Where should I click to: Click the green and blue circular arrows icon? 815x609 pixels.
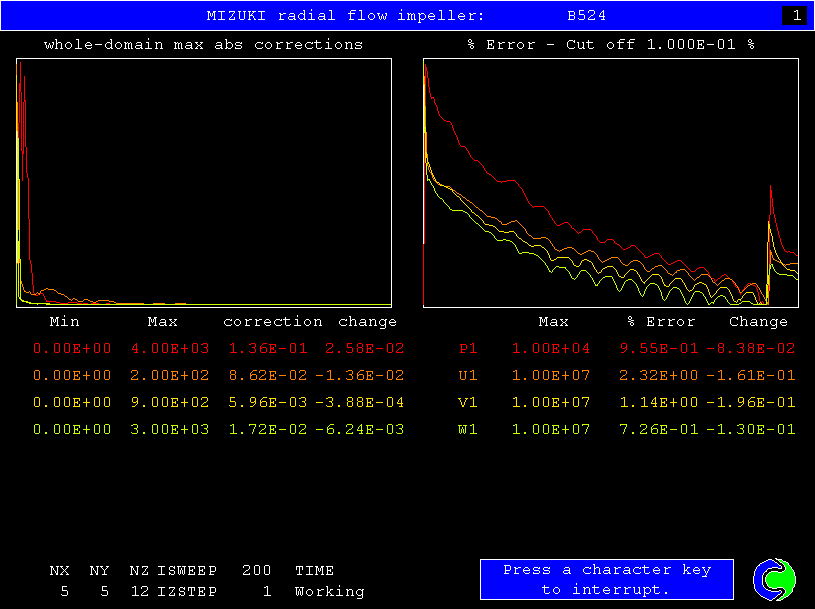point(774,579)
